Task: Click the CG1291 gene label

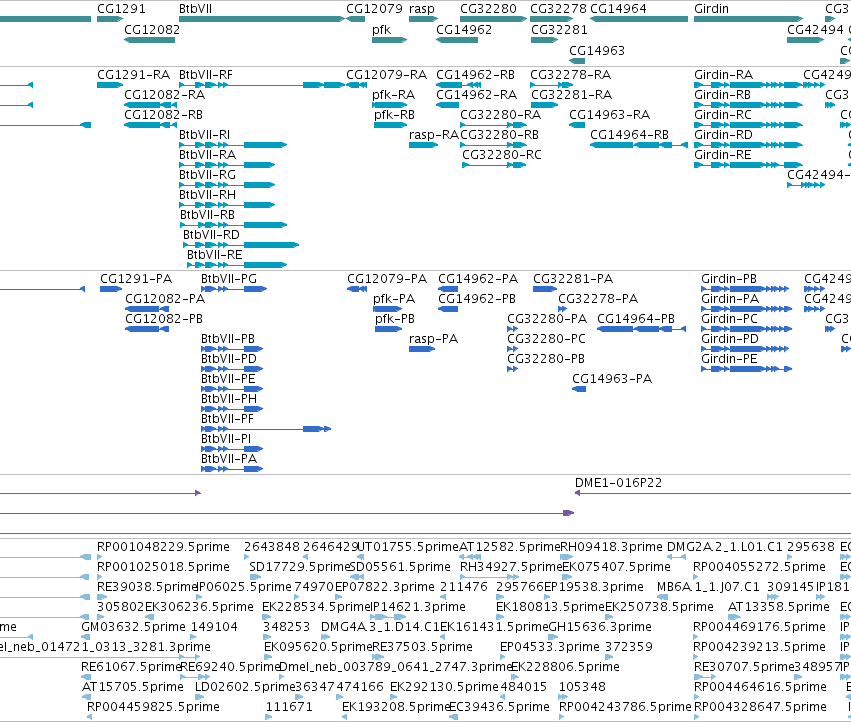Action: click(121, 9)
